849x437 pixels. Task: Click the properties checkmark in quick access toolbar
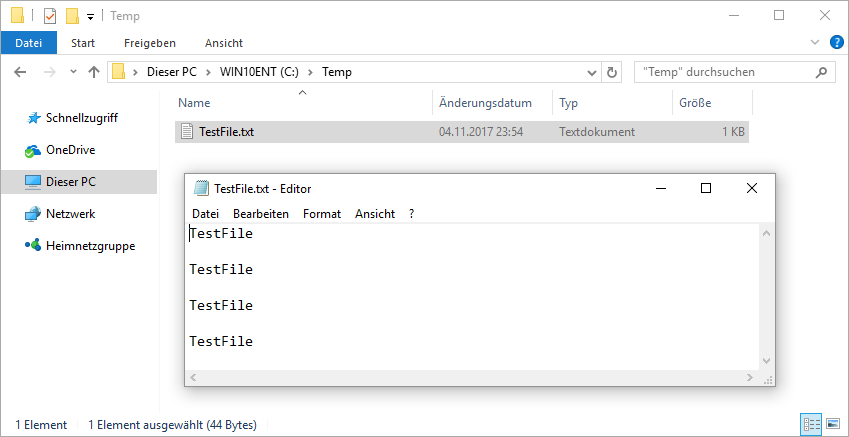tap(49, 16)
